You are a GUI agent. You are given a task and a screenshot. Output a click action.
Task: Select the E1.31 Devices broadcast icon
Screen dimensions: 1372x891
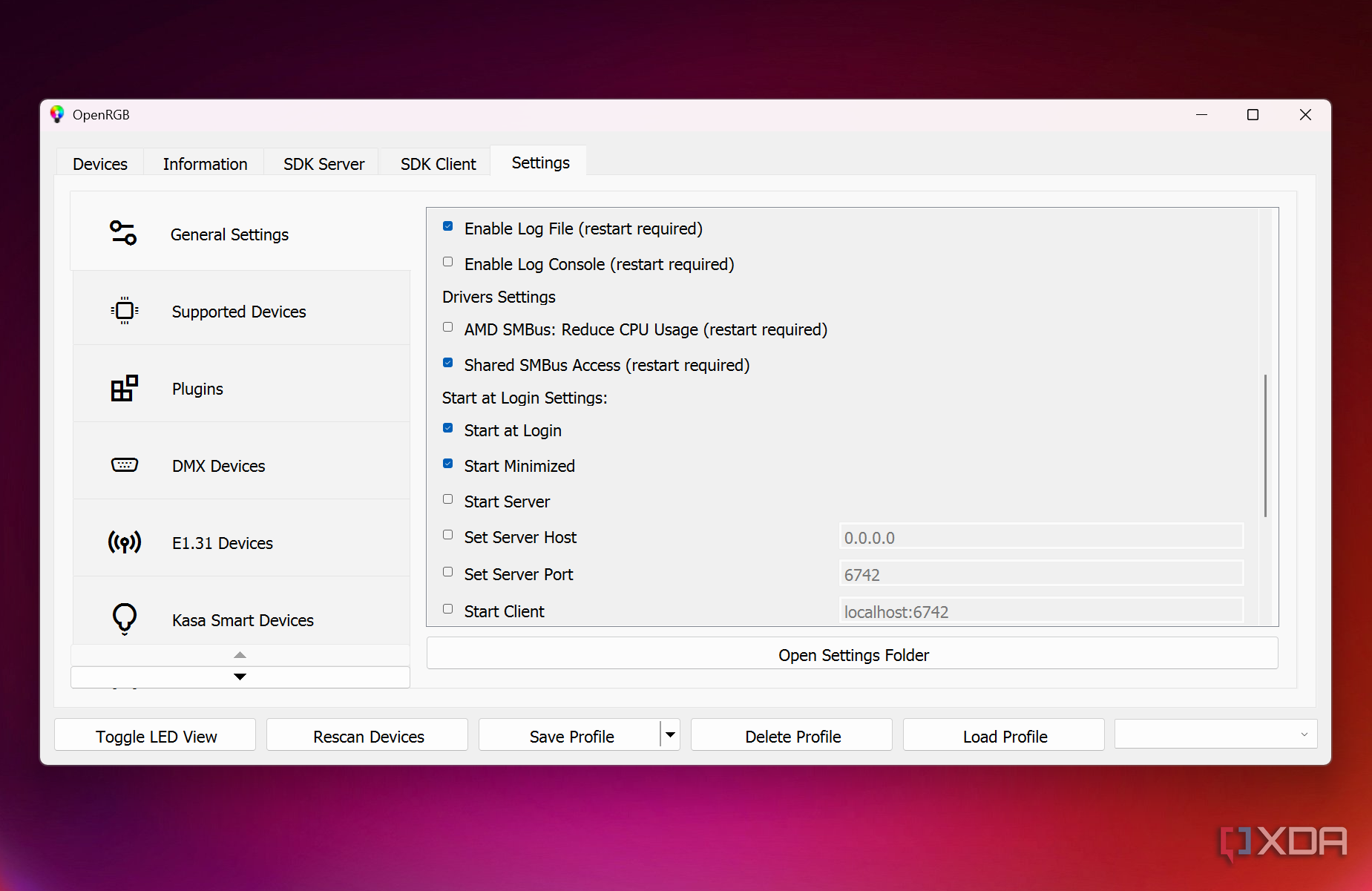point(124,542)
